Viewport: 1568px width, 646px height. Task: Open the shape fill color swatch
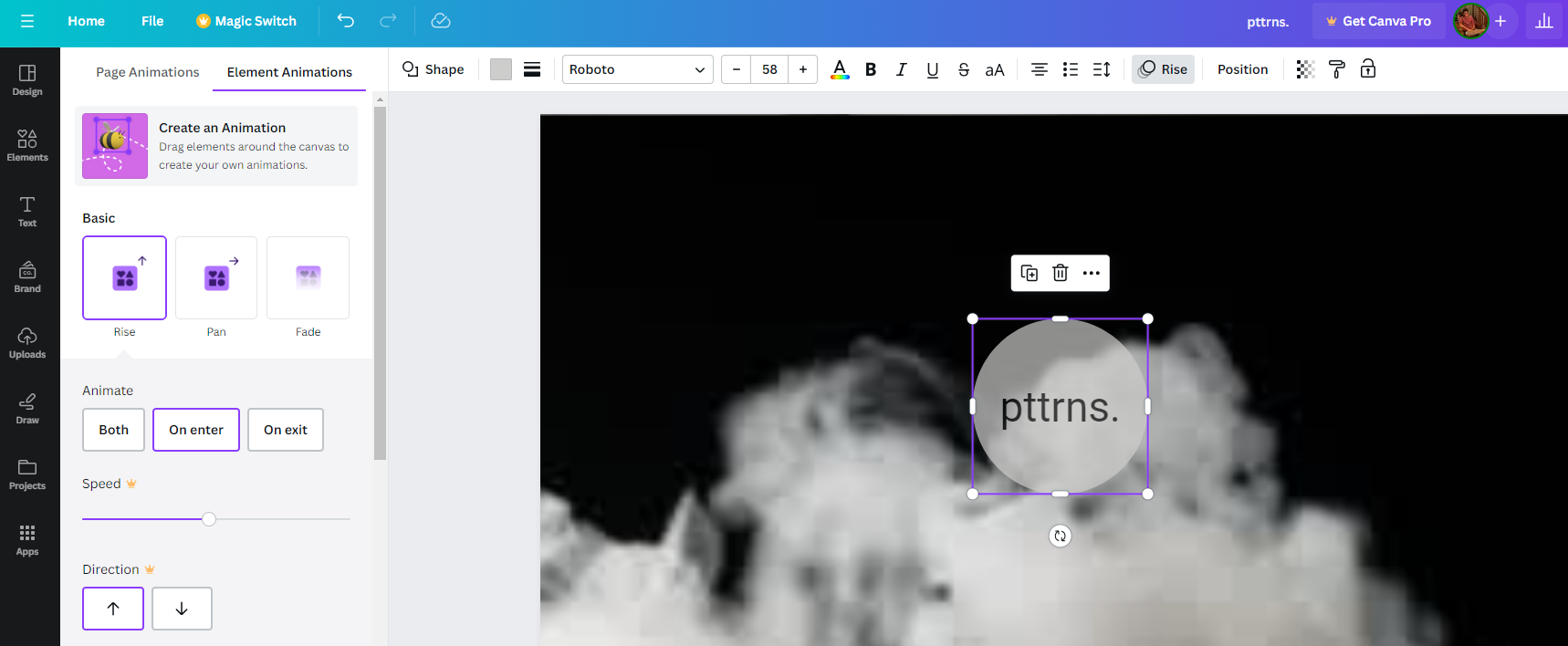[501, 69]
